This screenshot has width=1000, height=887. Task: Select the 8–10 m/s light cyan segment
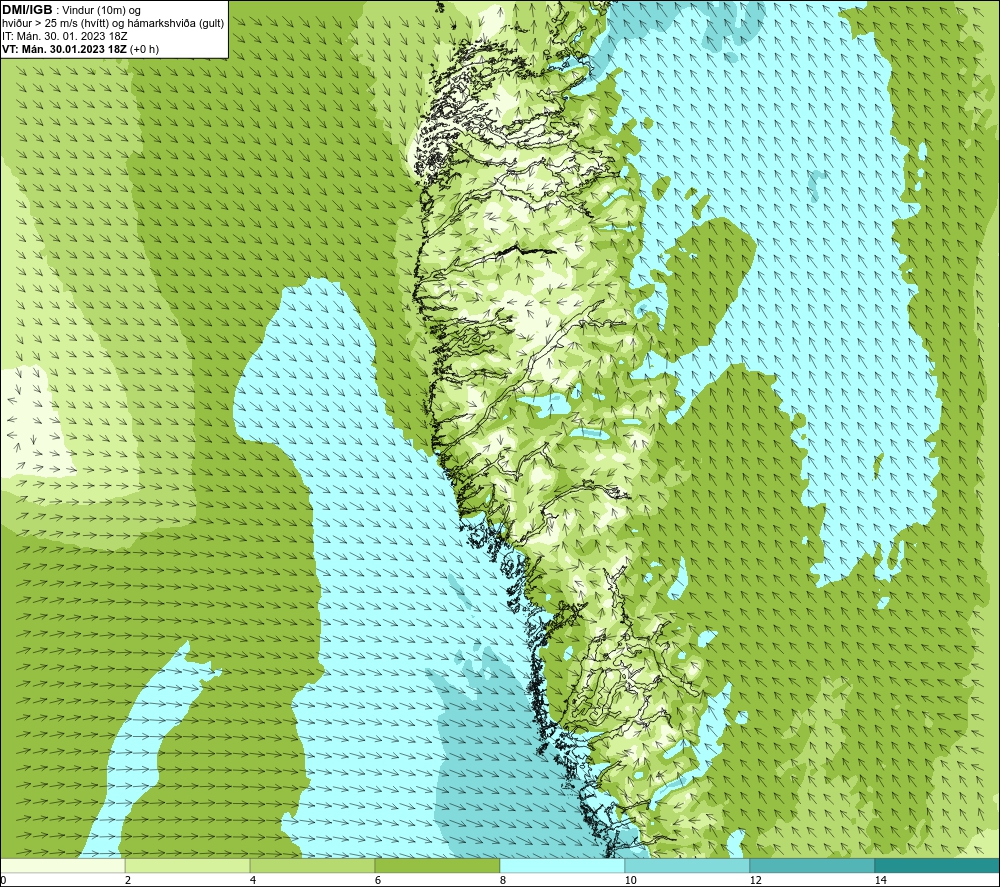pos(562,865)
